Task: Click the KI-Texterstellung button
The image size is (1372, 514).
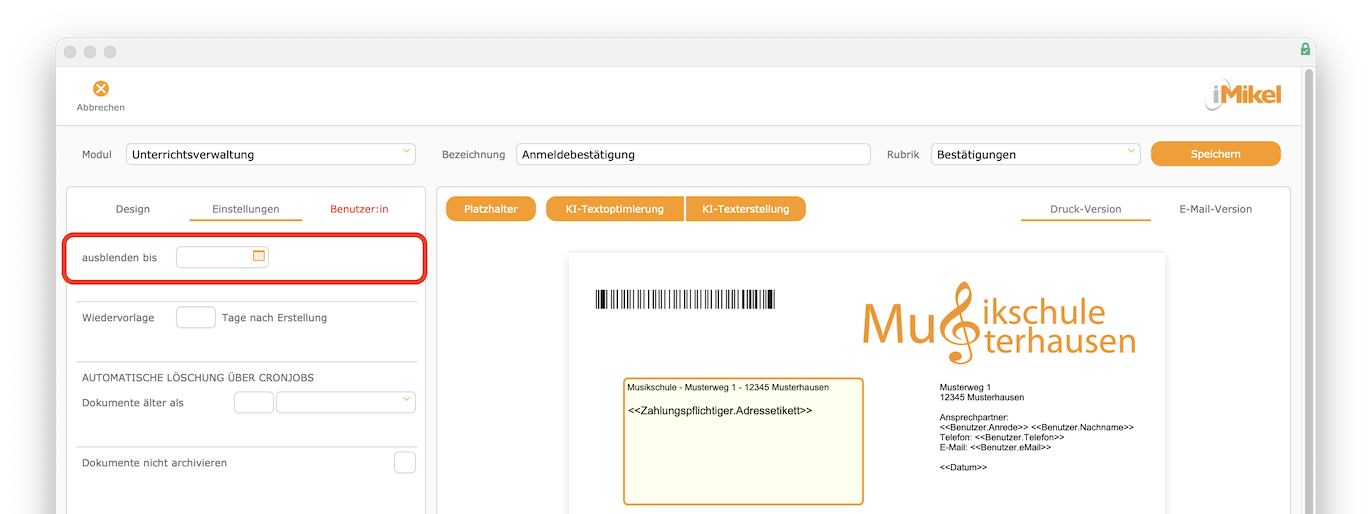Action: (x=746, y=209)
